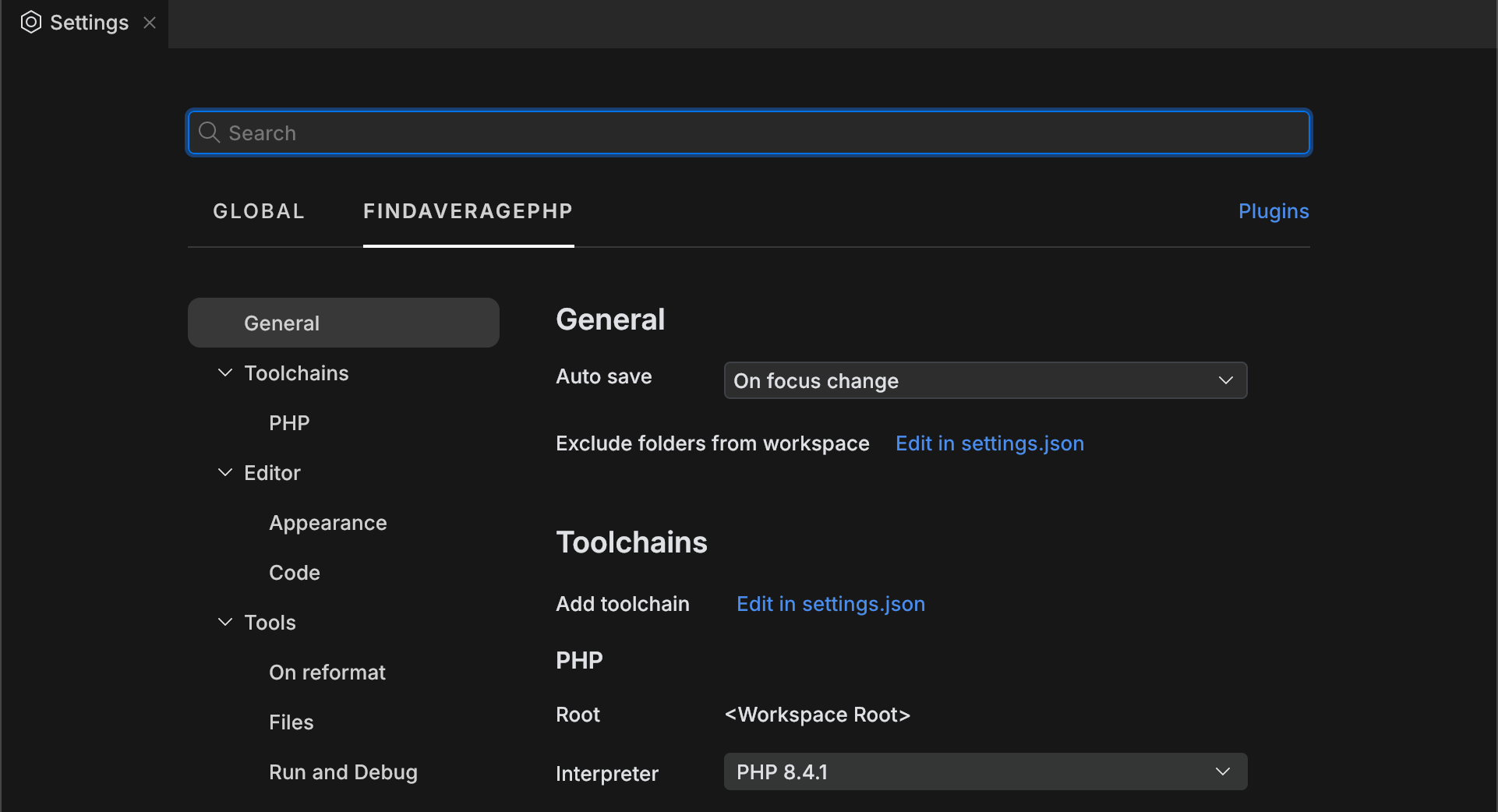Select the FINDAVERAGEPHP workspace tab
This screenshot has height=812, width=1498.
[468, 211]
